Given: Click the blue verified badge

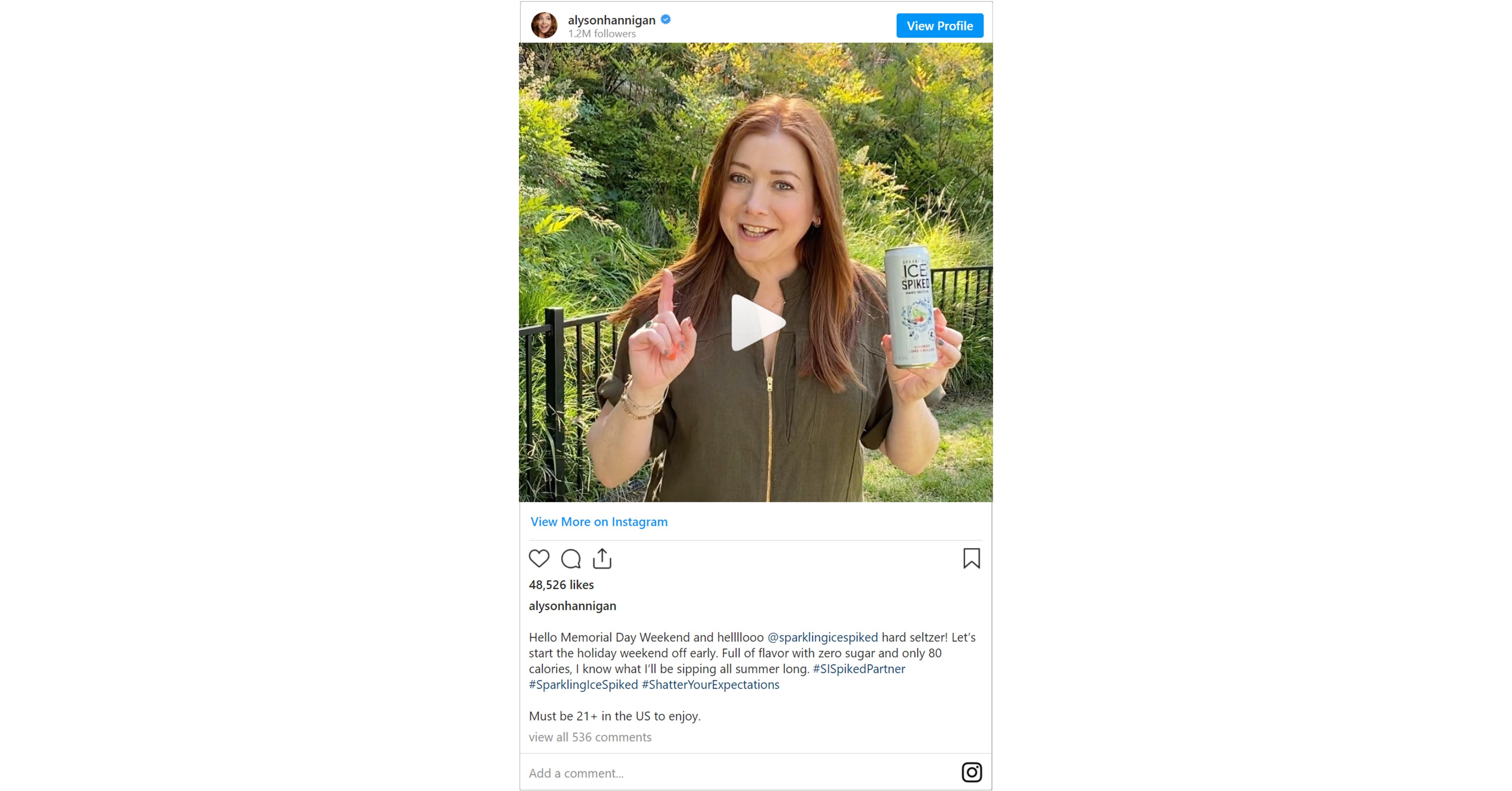Looking at the screenshot, I should pos(666,19).
